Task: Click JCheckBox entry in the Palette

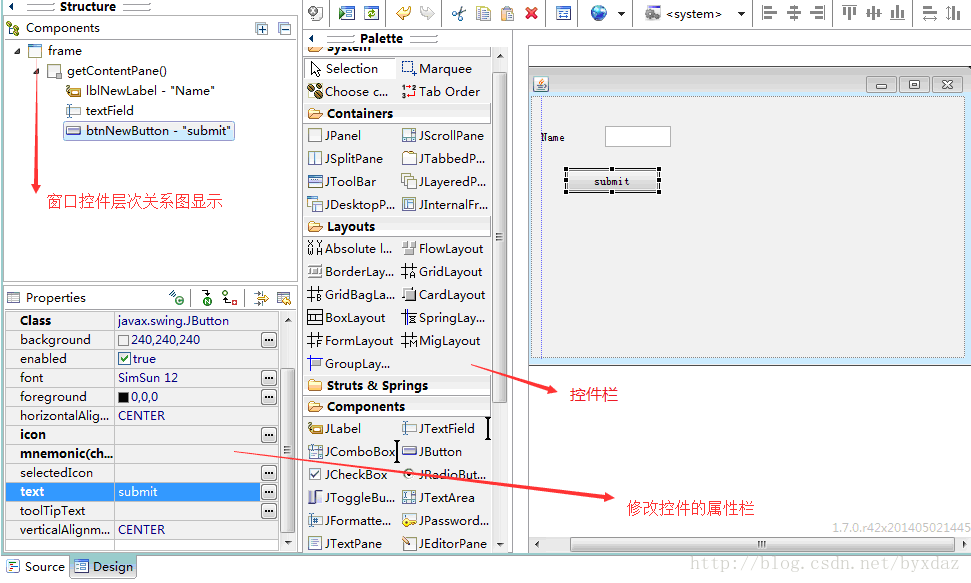Action: (348, 475)
